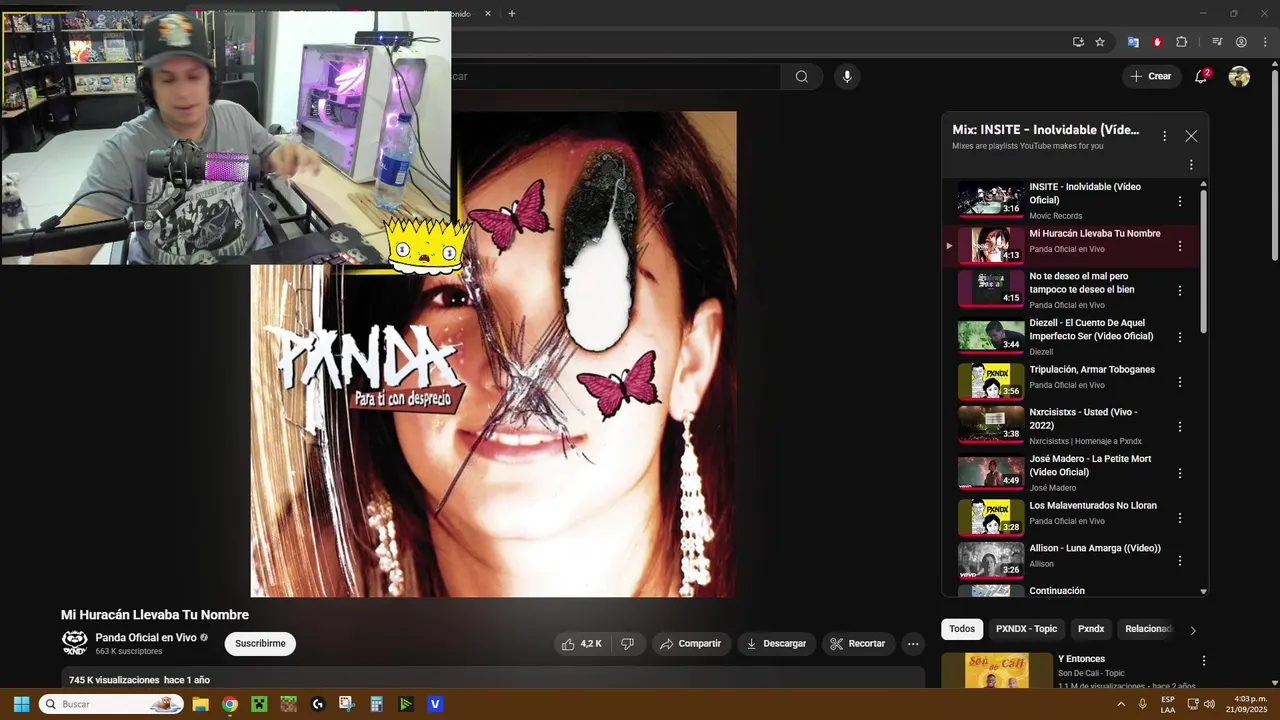Dislike the video
The width and height of the screenshot is (1280, 720).
(627, 644)
